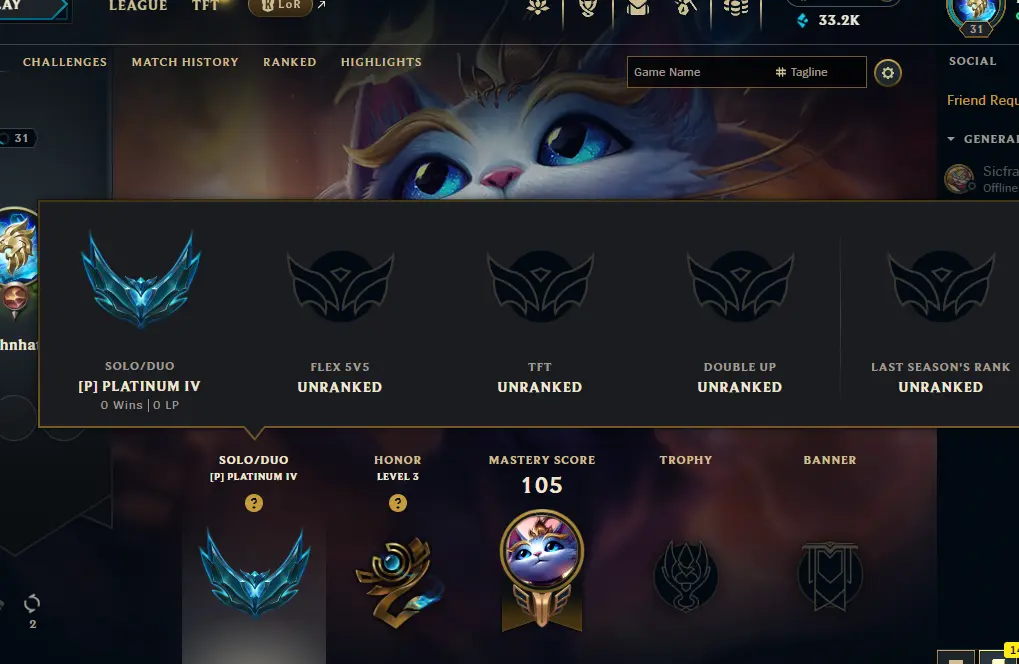Image resolution: width=1019 pixels, height=664 pixels.
Task: Click the Platinum rank crest below Solo/Duo
Action: 254,573
